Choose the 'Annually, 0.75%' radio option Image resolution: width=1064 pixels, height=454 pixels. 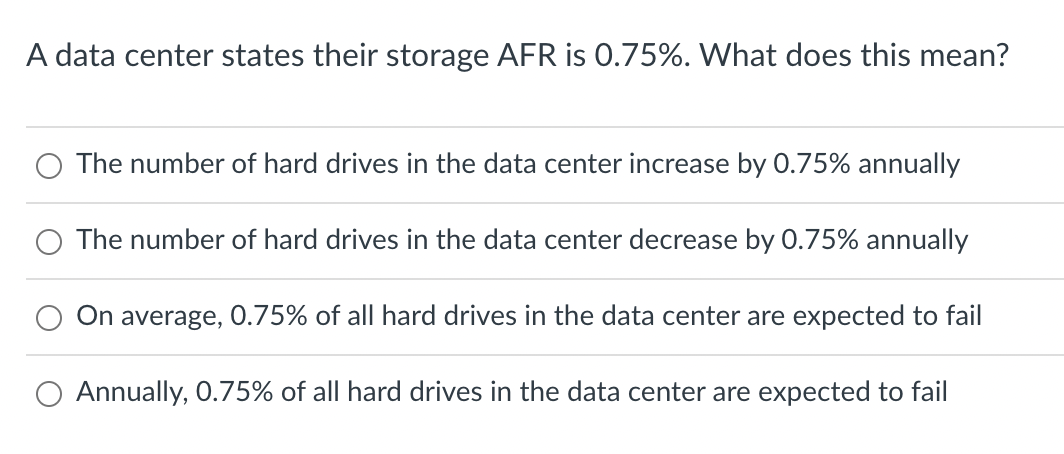point(49,394)
